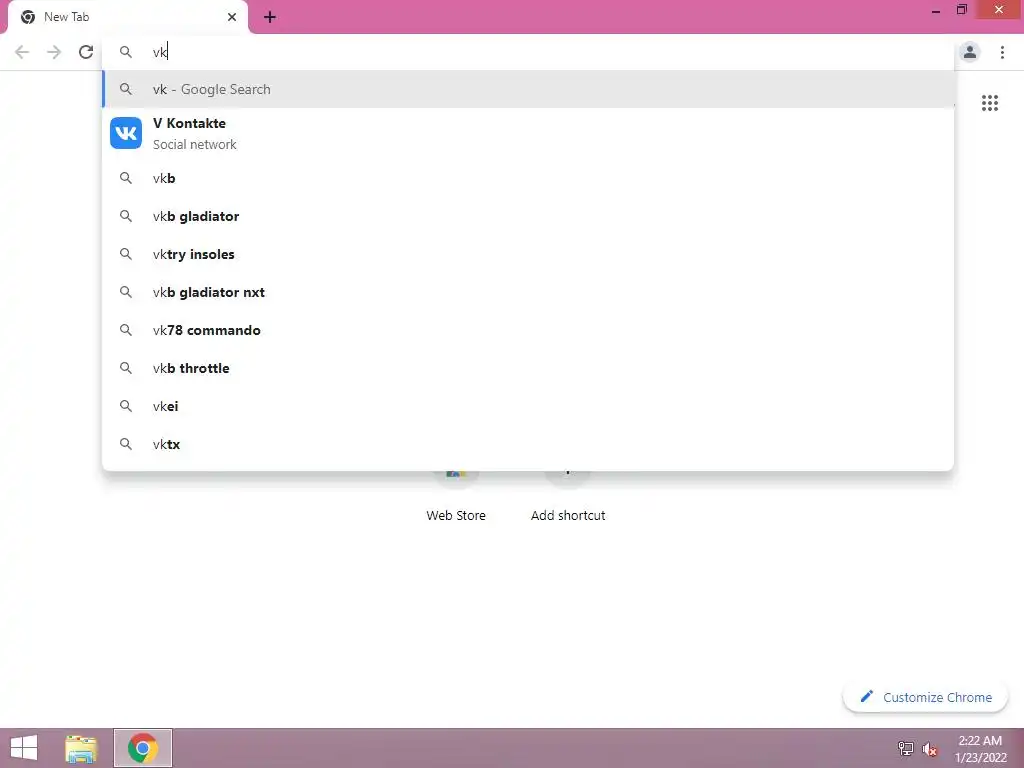
Task: Click the muted volume tray icon
Action: click(x=930, y=749)
